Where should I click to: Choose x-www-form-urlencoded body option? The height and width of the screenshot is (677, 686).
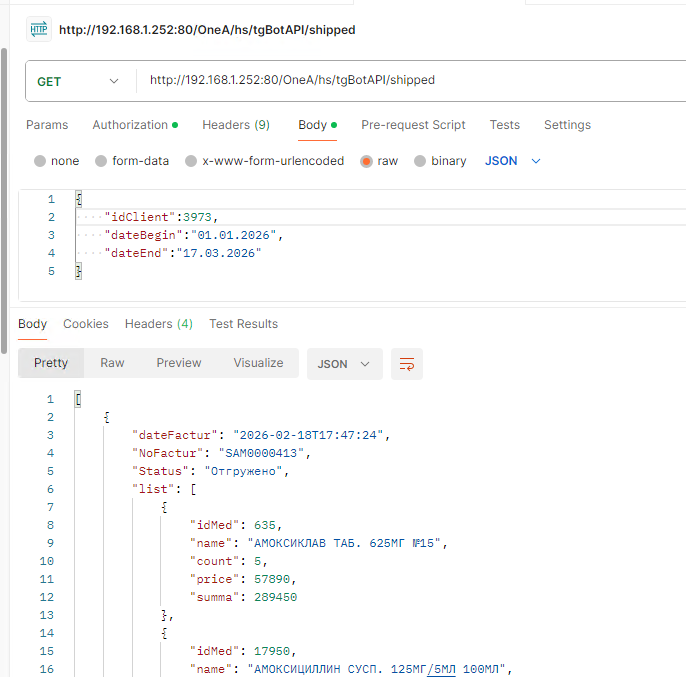pyautogui.click(x=192, y=161)
